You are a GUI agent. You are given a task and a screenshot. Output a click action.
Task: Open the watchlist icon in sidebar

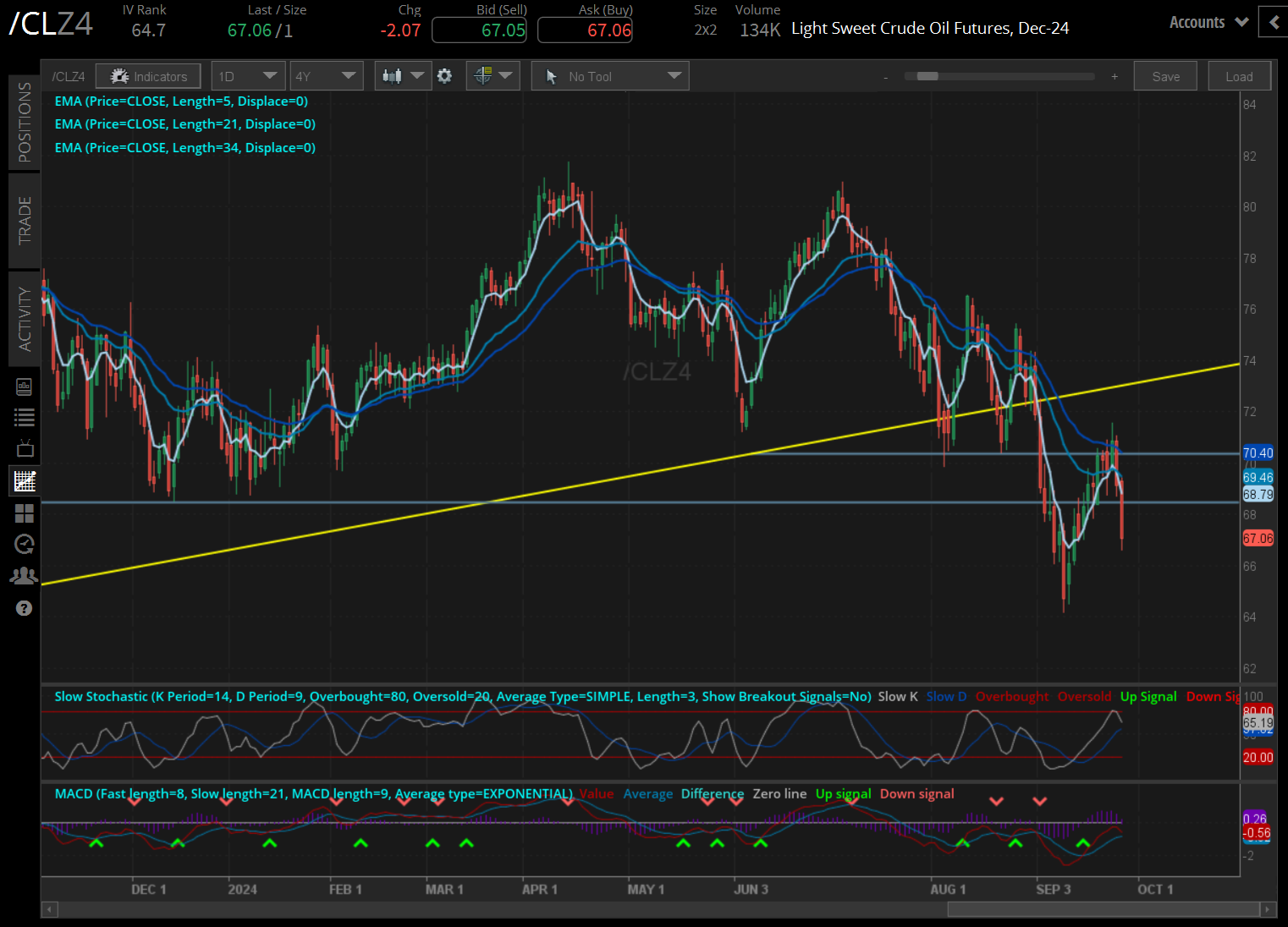pyautogui.click(x=24, y=417)
